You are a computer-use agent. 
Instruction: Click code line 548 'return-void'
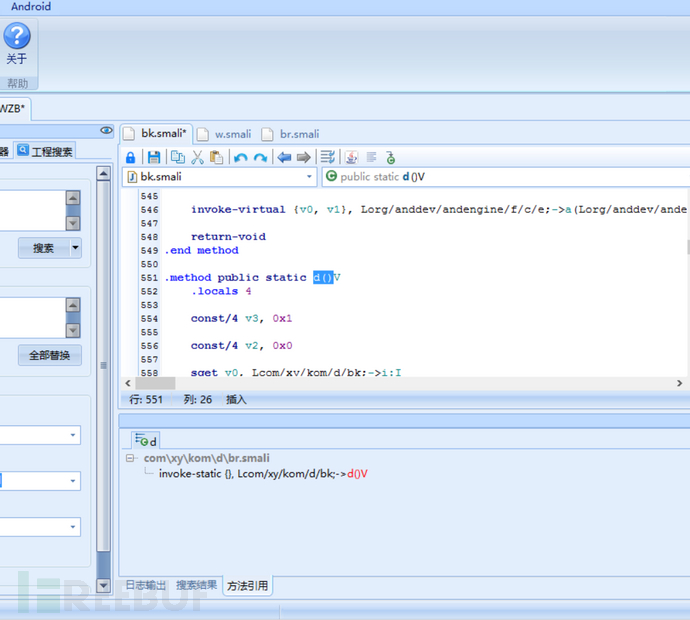(228, 237)
